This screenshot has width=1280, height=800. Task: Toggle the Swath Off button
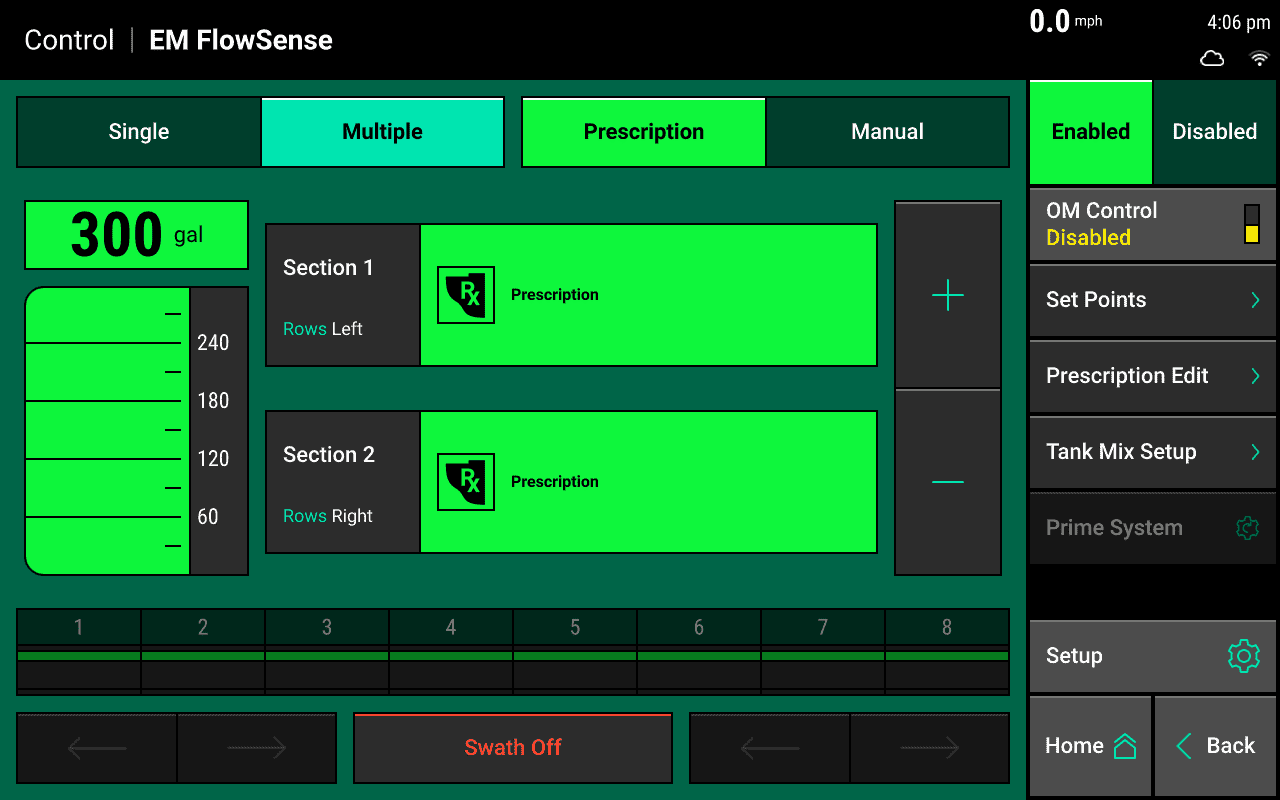coord(513,748)
